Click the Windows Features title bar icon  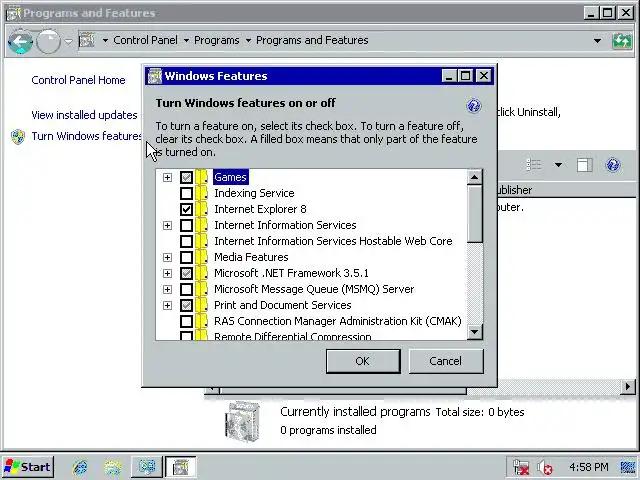(155, 76)
